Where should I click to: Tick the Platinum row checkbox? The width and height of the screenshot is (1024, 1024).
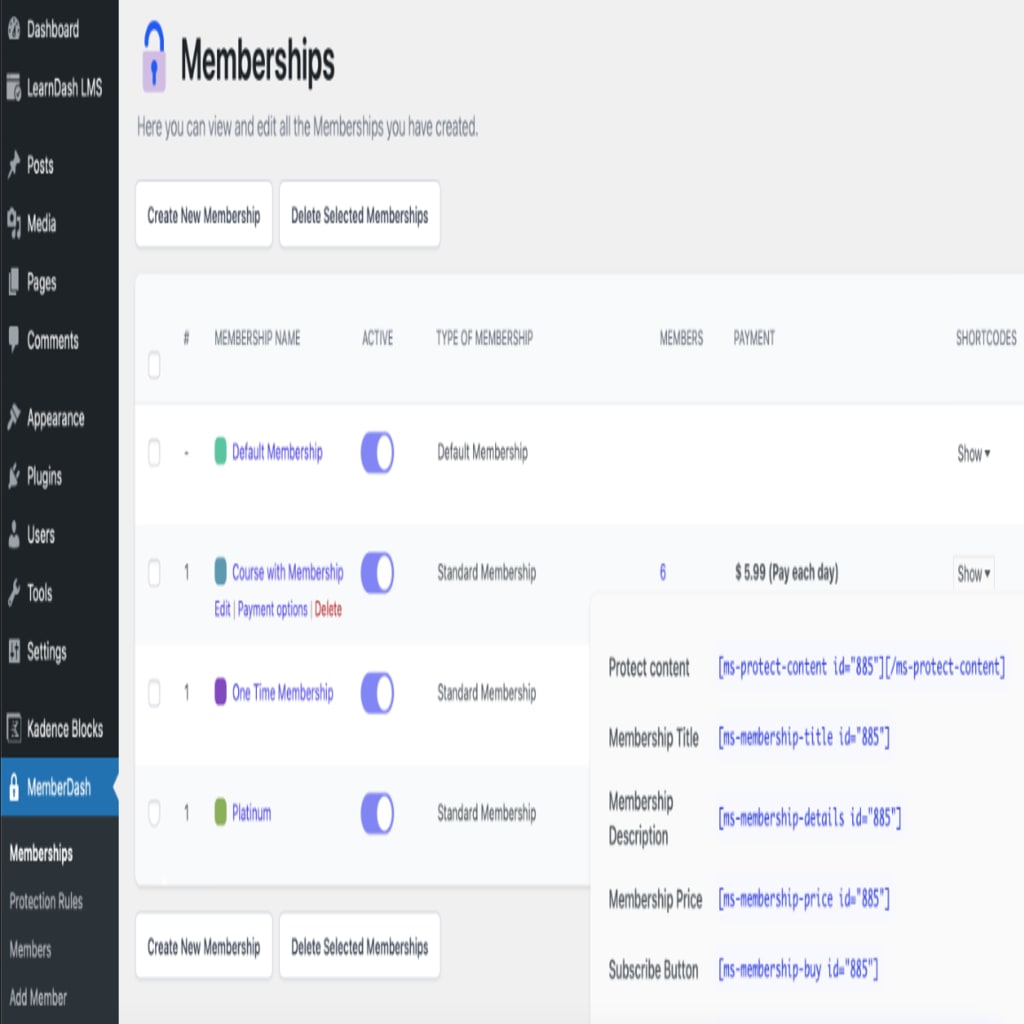click(154, 813)
